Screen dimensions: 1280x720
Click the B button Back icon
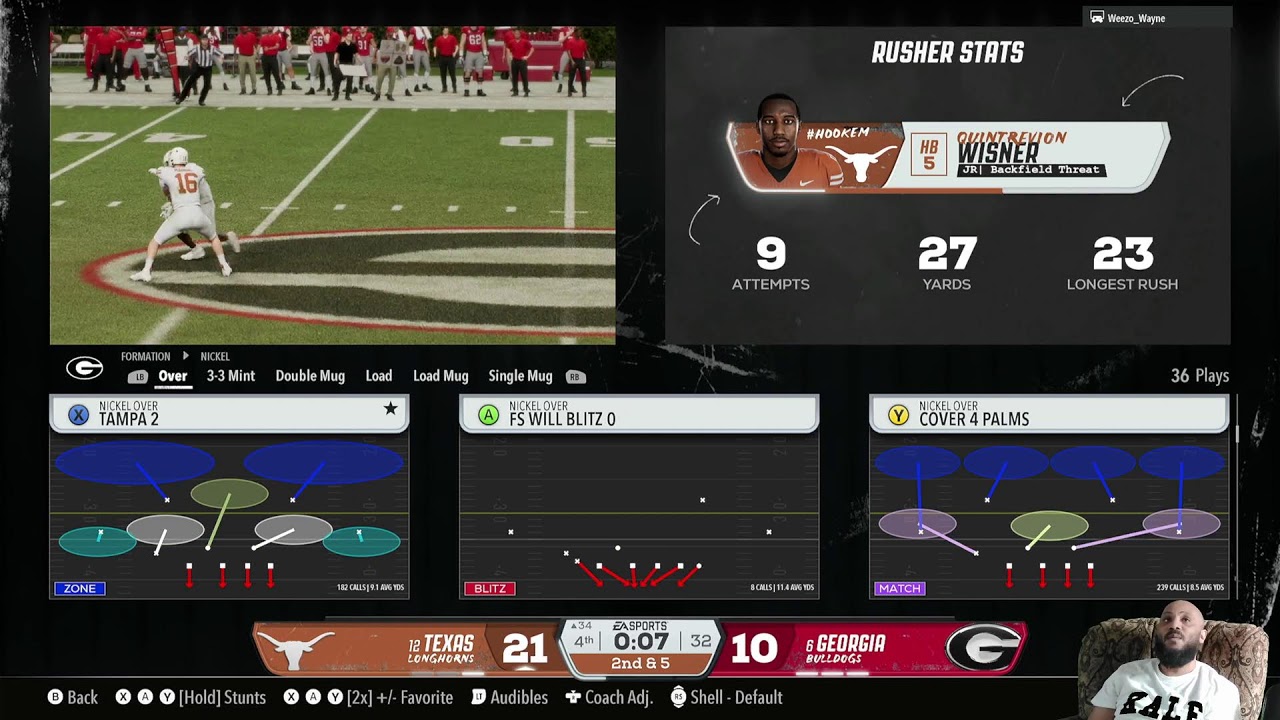click(56, 697)
